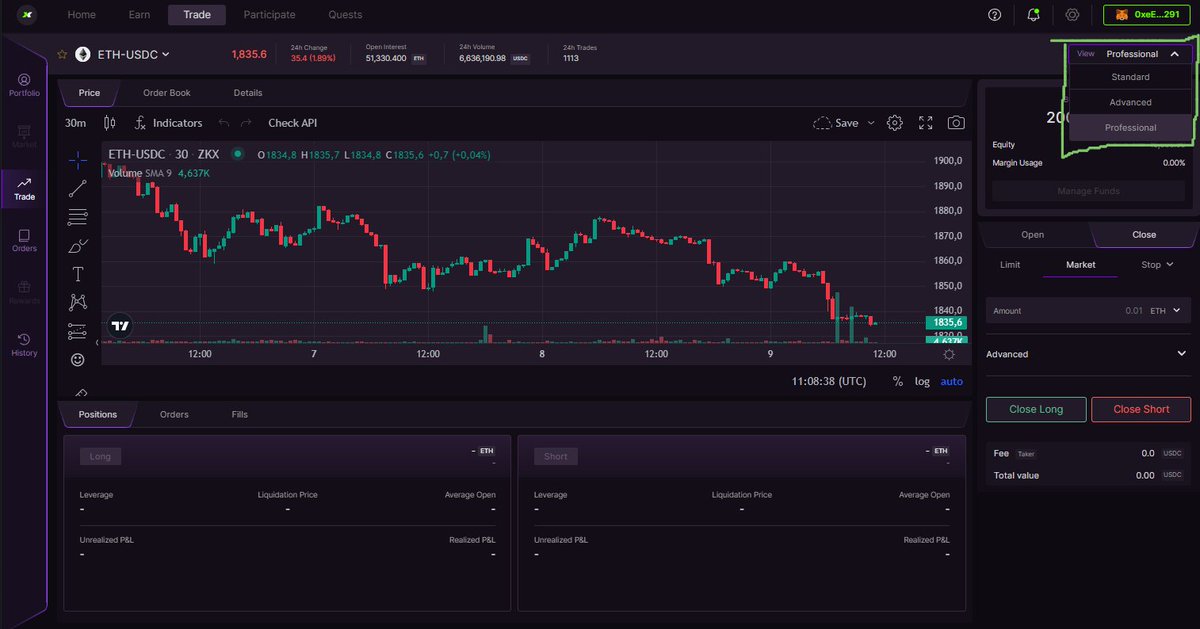
Task: Click the Close Short button
Action: [x=1141, y=409]
